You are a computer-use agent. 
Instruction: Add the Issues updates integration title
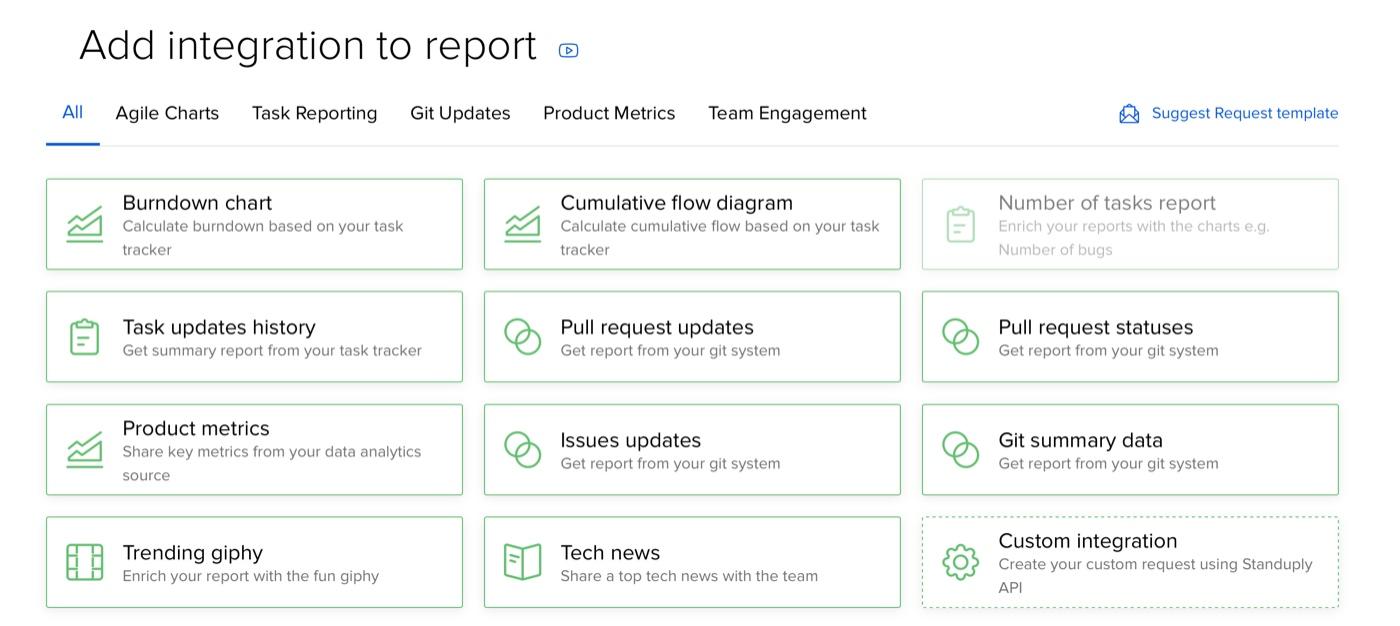630,440
